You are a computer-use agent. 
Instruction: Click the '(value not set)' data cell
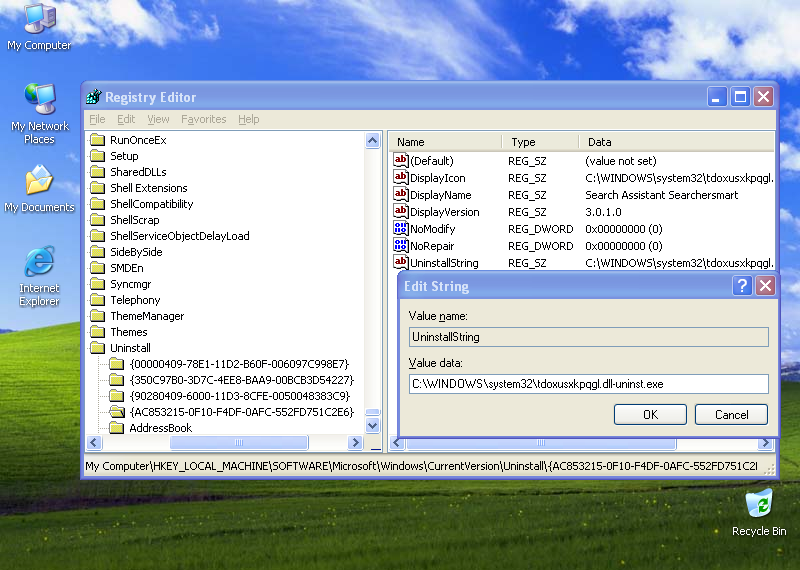point(620,161)
